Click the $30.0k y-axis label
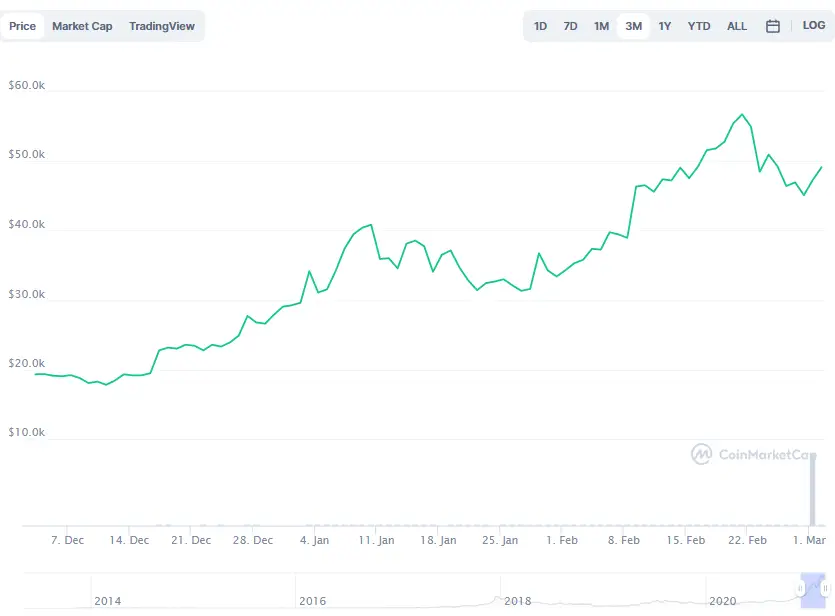This screenshot has height=616, width=835. (x=27, y=294)
